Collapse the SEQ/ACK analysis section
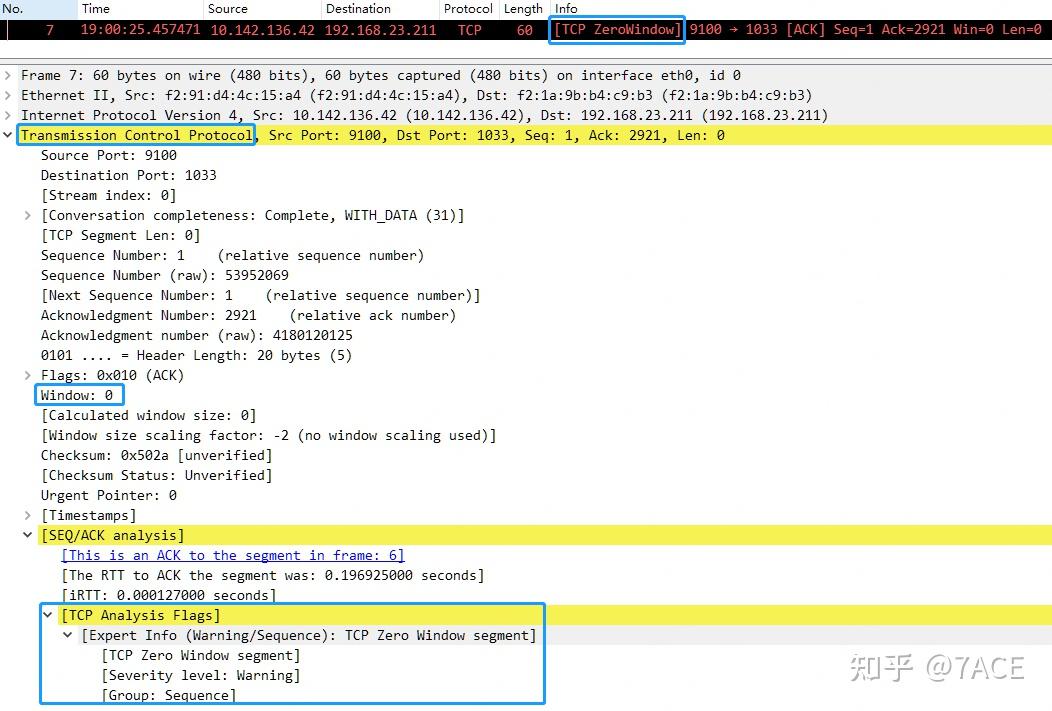Viewport: 1052px width, 711px height. (27, 535)
